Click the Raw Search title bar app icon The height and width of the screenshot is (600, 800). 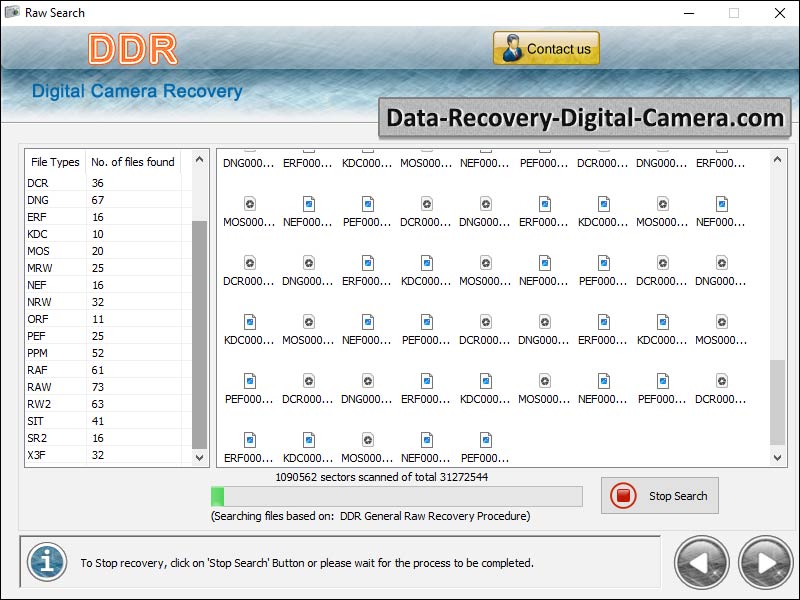coord(13,13)
